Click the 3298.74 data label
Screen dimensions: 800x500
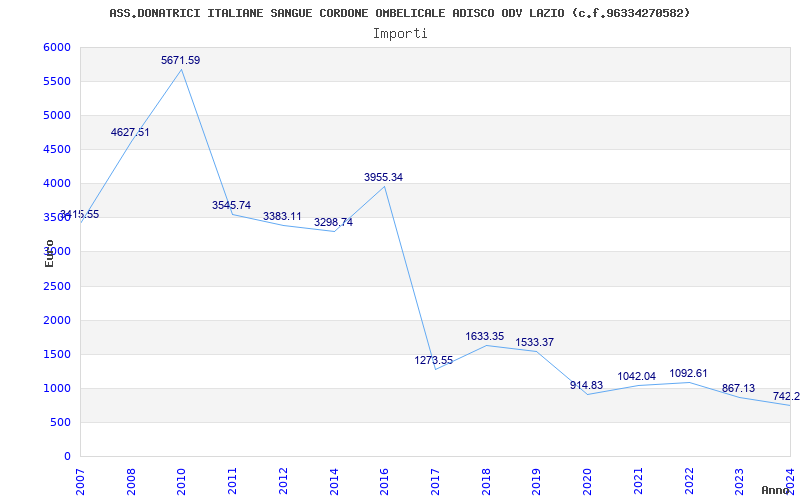click(x=333, y=222)
